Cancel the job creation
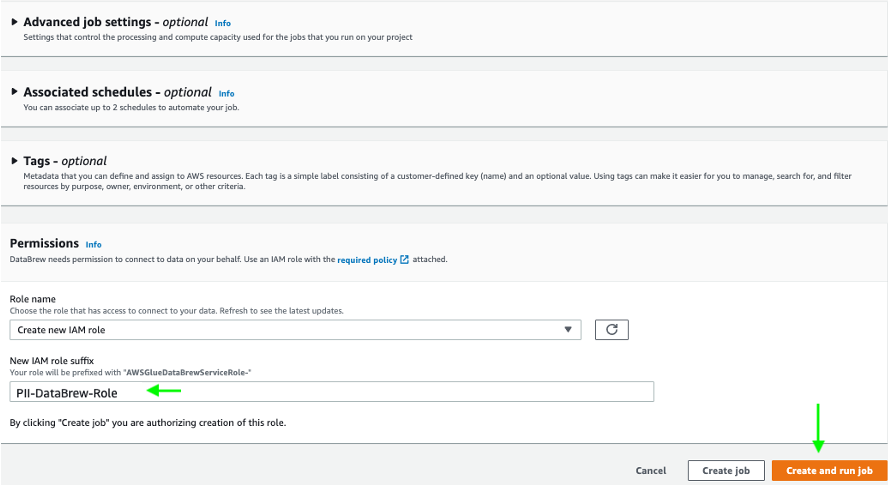 (651, 470)
